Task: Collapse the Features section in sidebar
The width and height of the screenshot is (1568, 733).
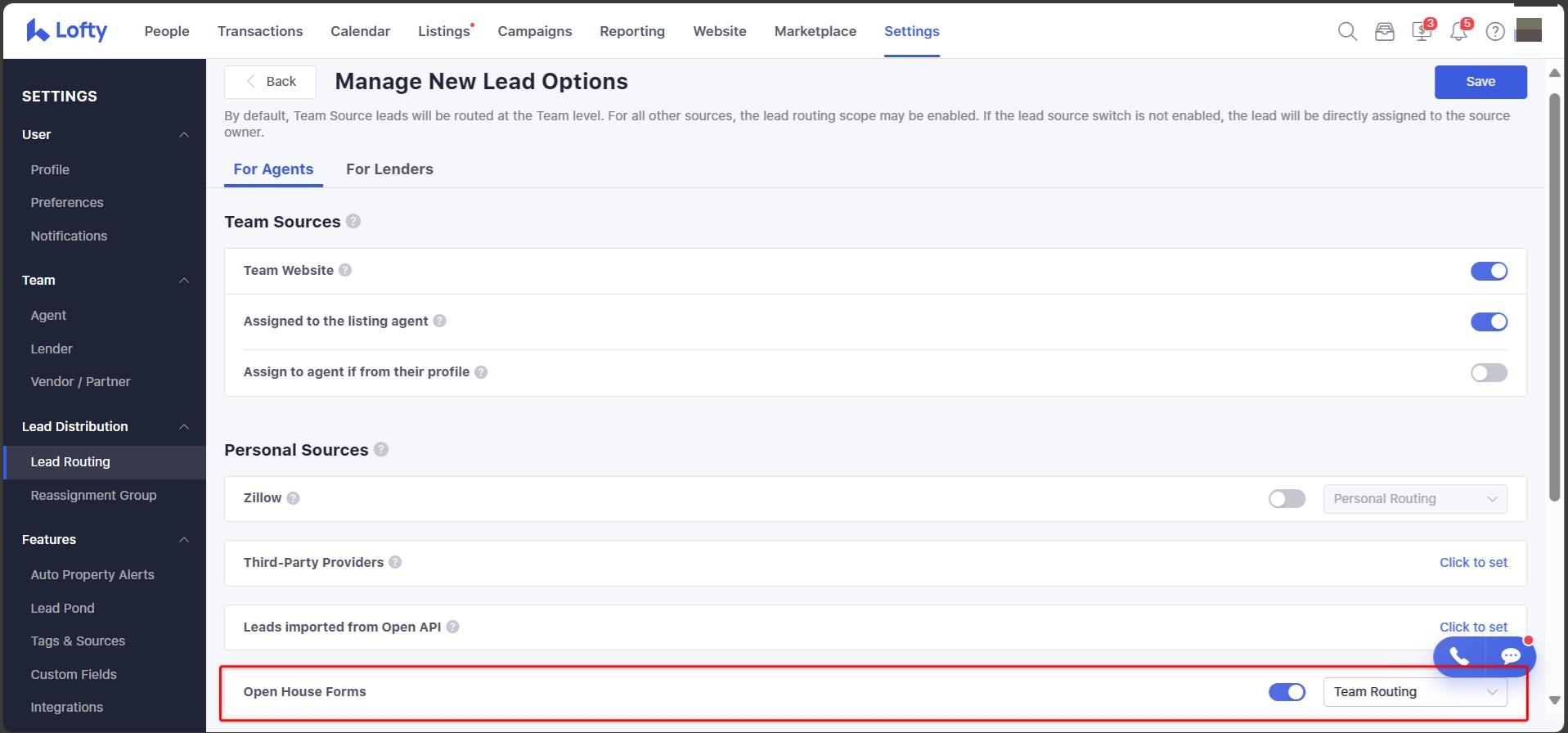Action: (184, 540)
